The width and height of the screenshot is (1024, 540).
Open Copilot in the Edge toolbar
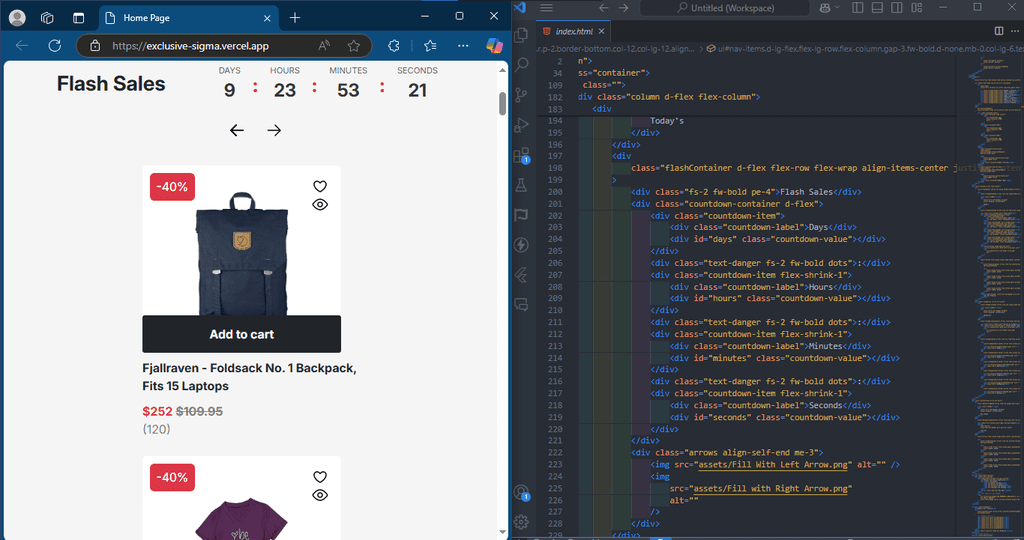pyautogui.click(x=494, y=45)
